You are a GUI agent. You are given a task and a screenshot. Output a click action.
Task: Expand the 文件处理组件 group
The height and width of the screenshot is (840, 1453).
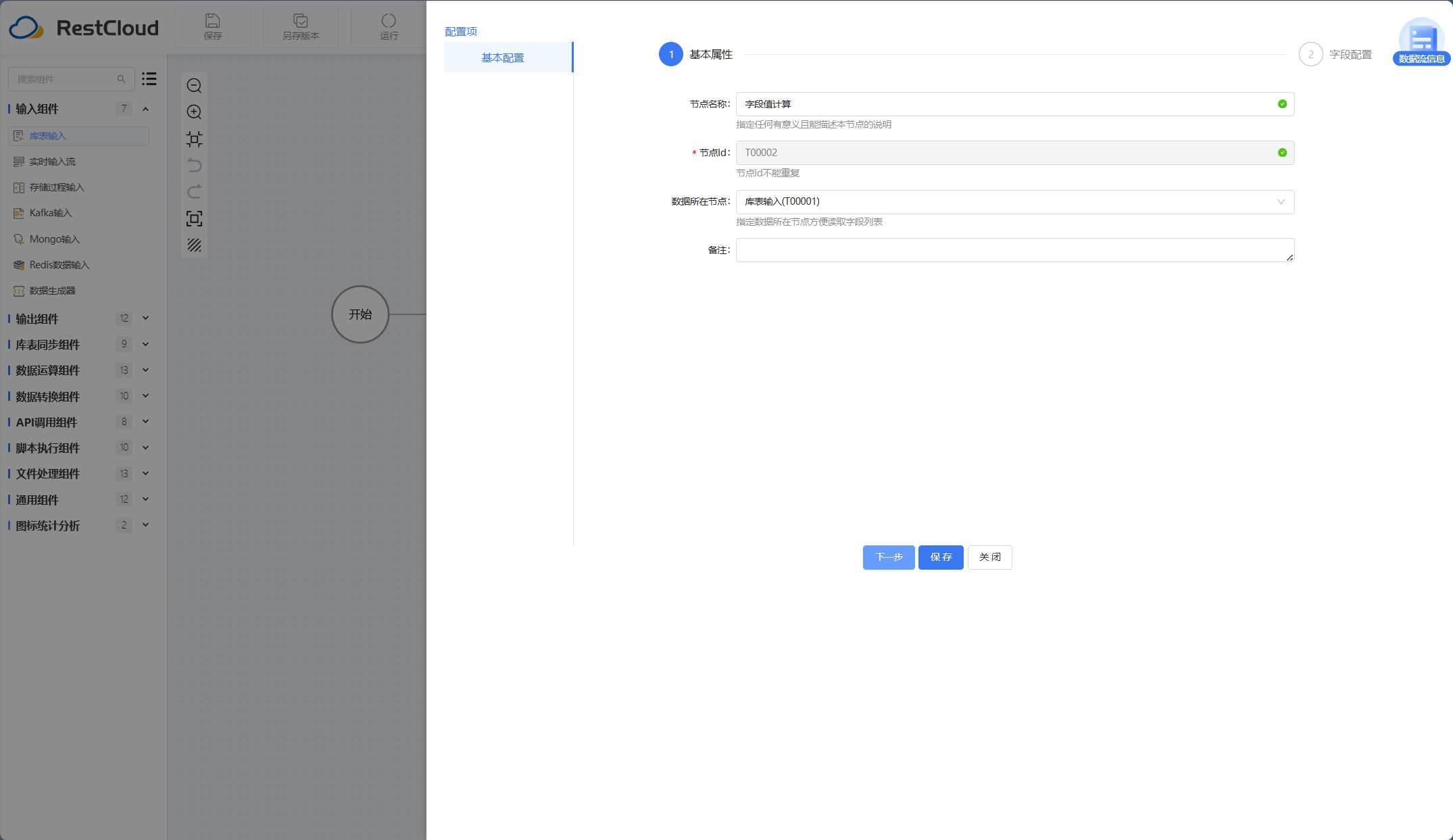(145, 474)
